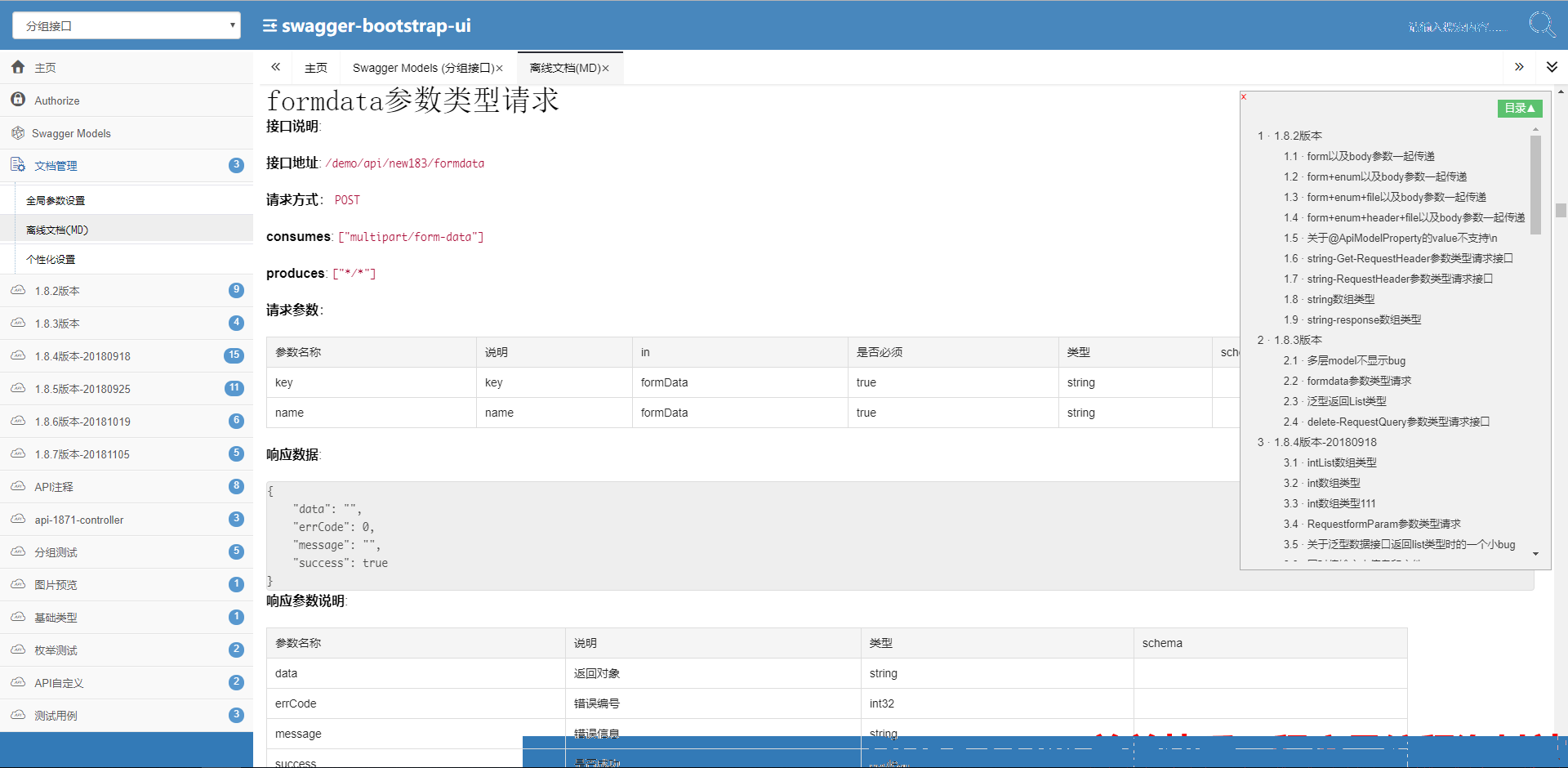The height and width of the screenshot is (768, 1568).
Task: Expand the 1.8.5版本-20180925 group
Action: point(127,389)
